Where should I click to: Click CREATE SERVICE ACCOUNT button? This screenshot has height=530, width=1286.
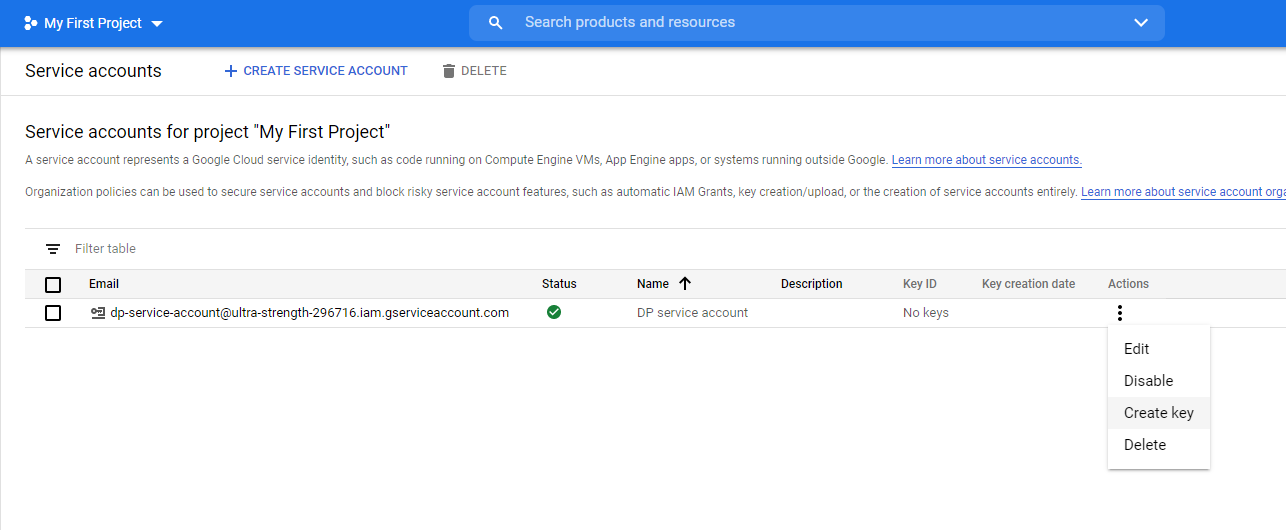[x=316, y=71]
